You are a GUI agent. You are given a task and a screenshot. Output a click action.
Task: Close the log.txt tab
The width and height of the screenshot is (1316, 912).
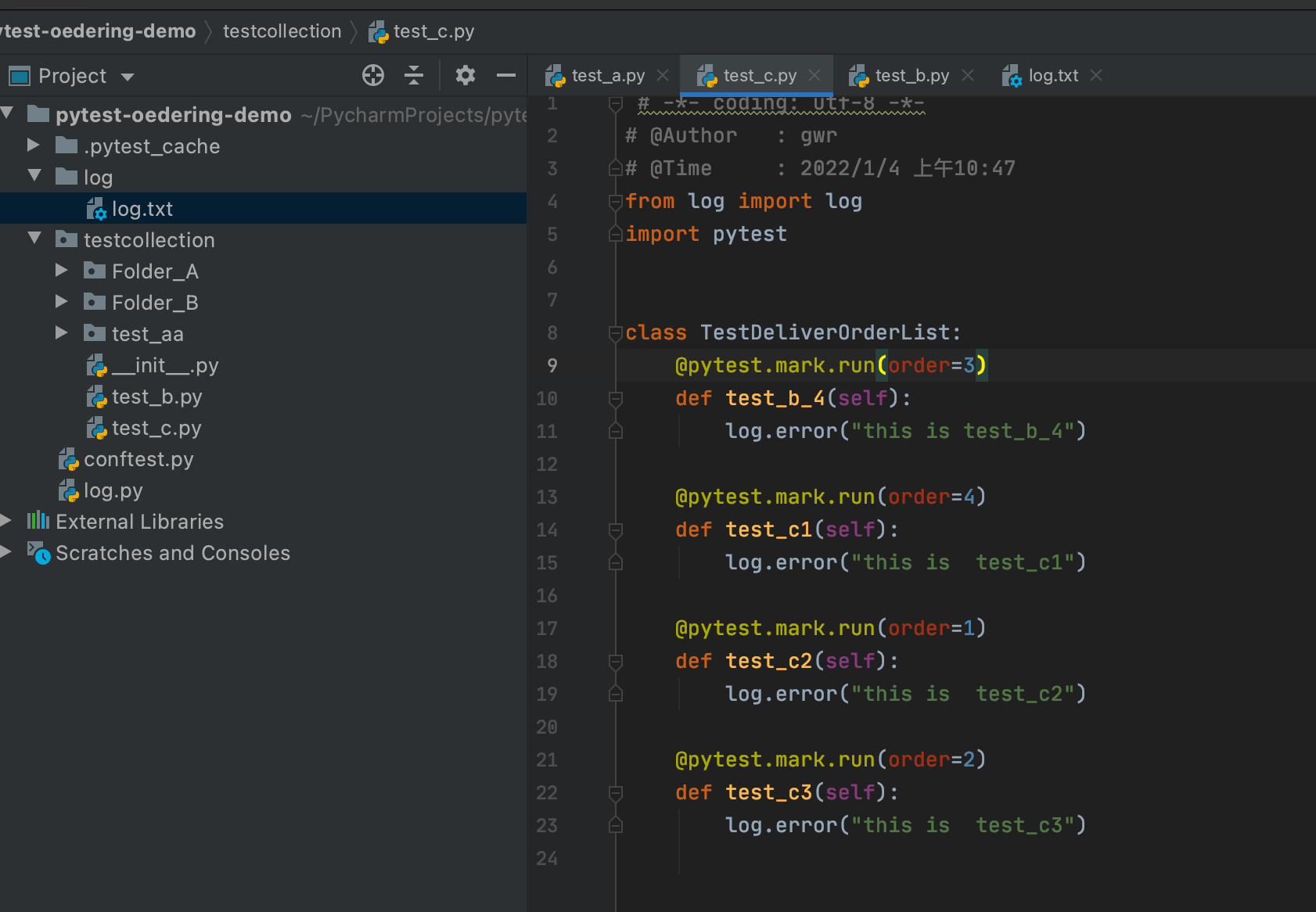pyautogui.click(x=1096, y=75)
